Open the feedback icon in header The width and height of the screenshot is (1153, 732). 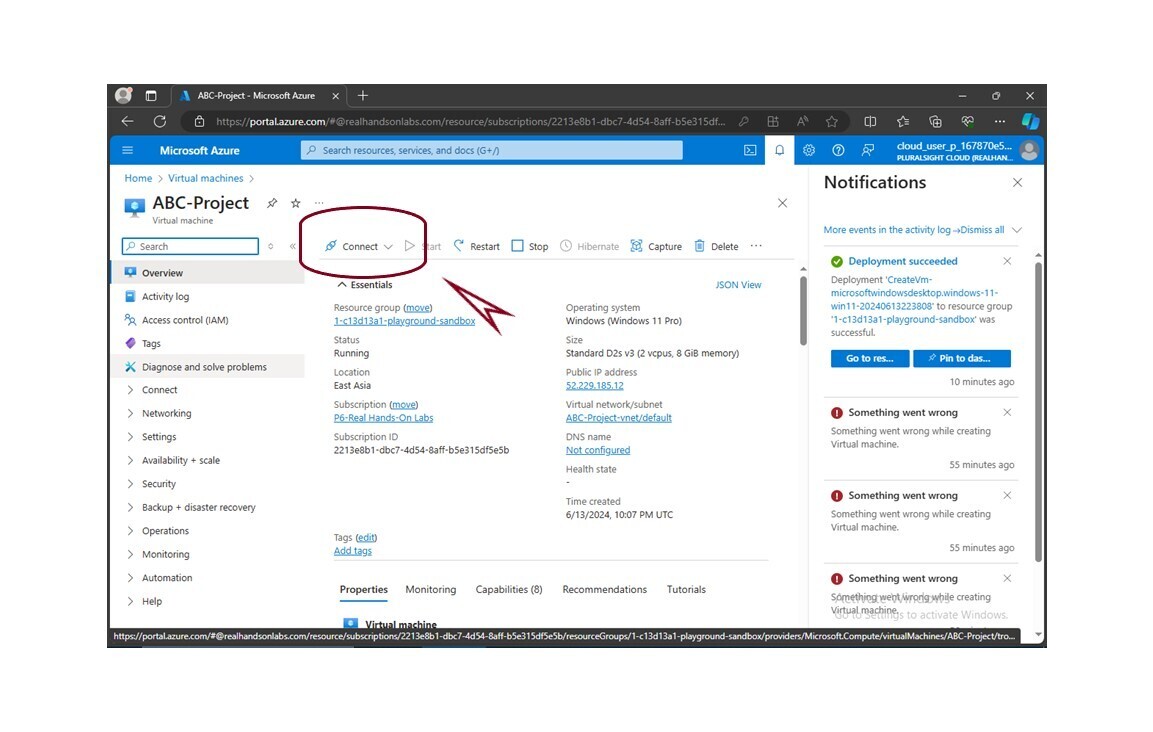coord(868,150)
